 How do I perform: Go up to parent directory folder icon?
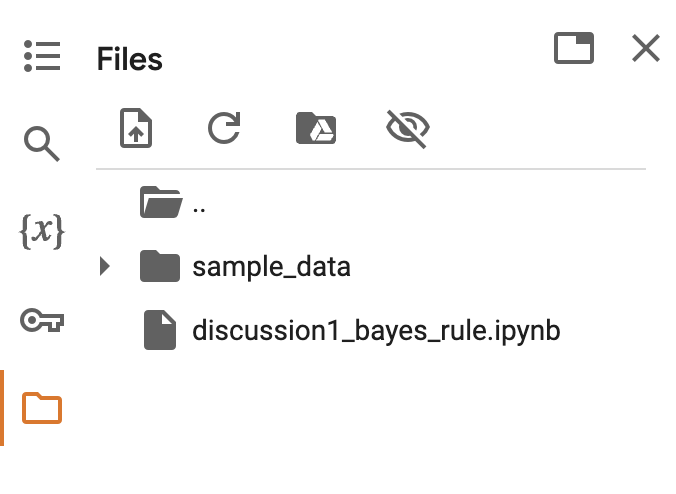pyautogui.click(x=161, y=202)
